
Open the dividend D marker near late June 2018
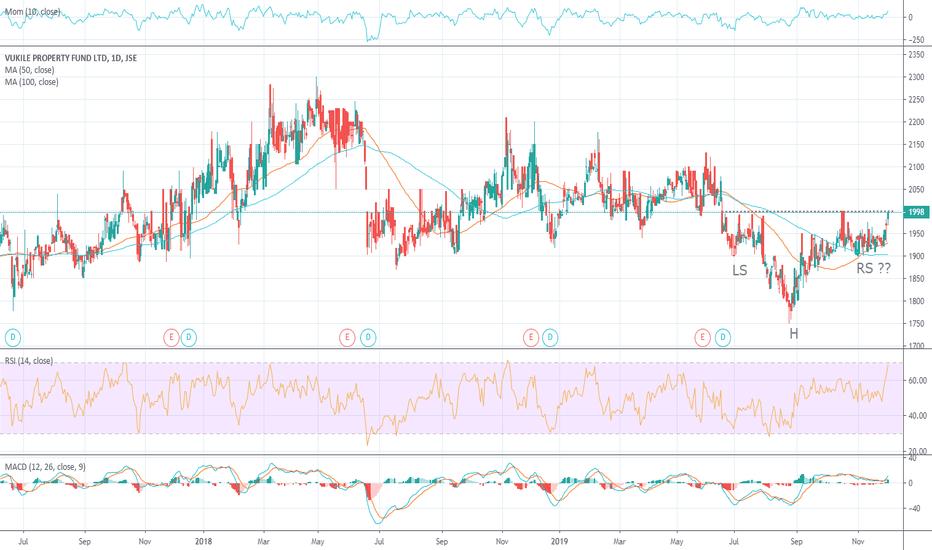368,338
